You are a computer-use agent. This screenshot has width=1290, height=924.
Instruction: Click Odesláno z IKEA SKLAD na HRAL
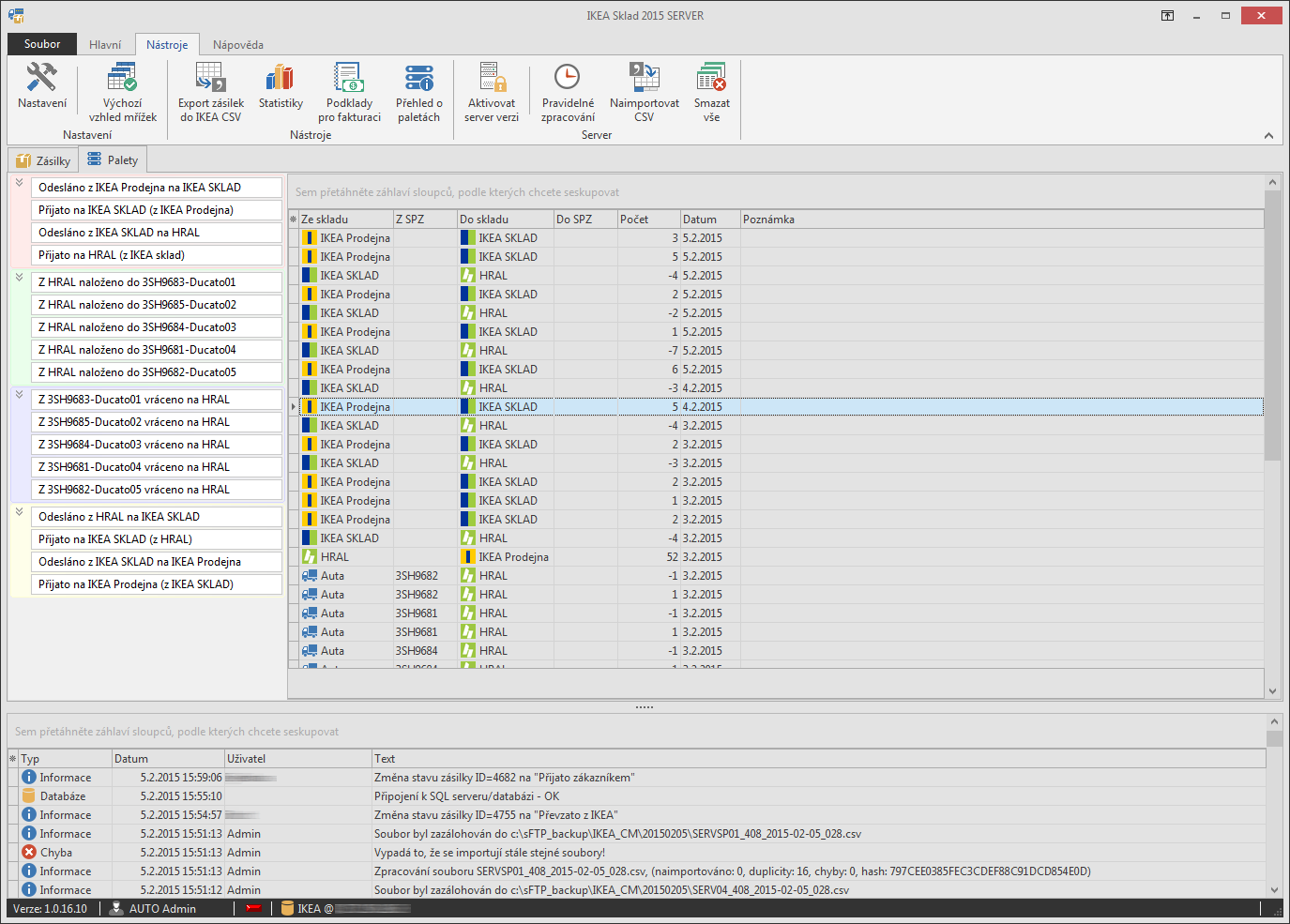coord(157,233)
